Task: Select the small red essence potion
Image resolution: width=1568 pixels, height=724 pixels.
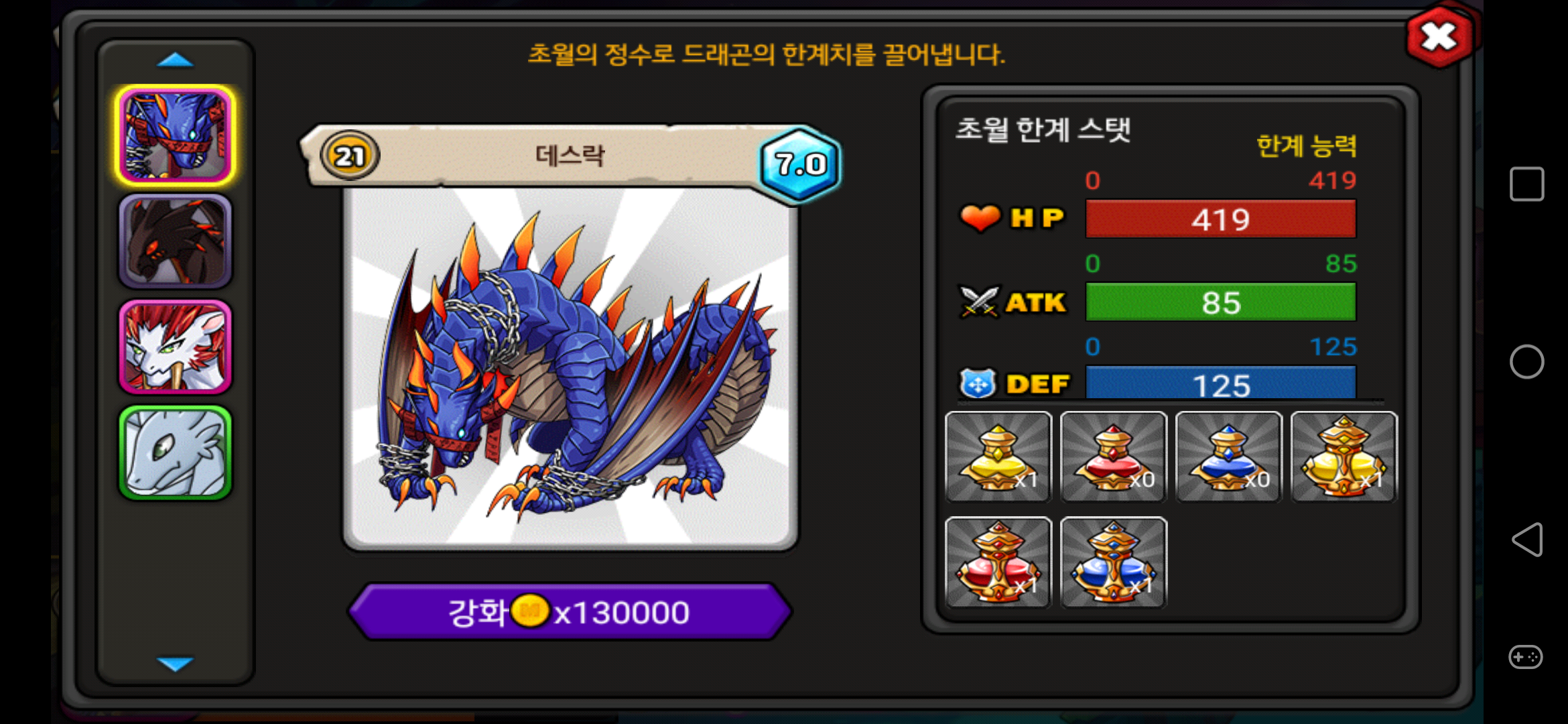Action: (1114, 457)
